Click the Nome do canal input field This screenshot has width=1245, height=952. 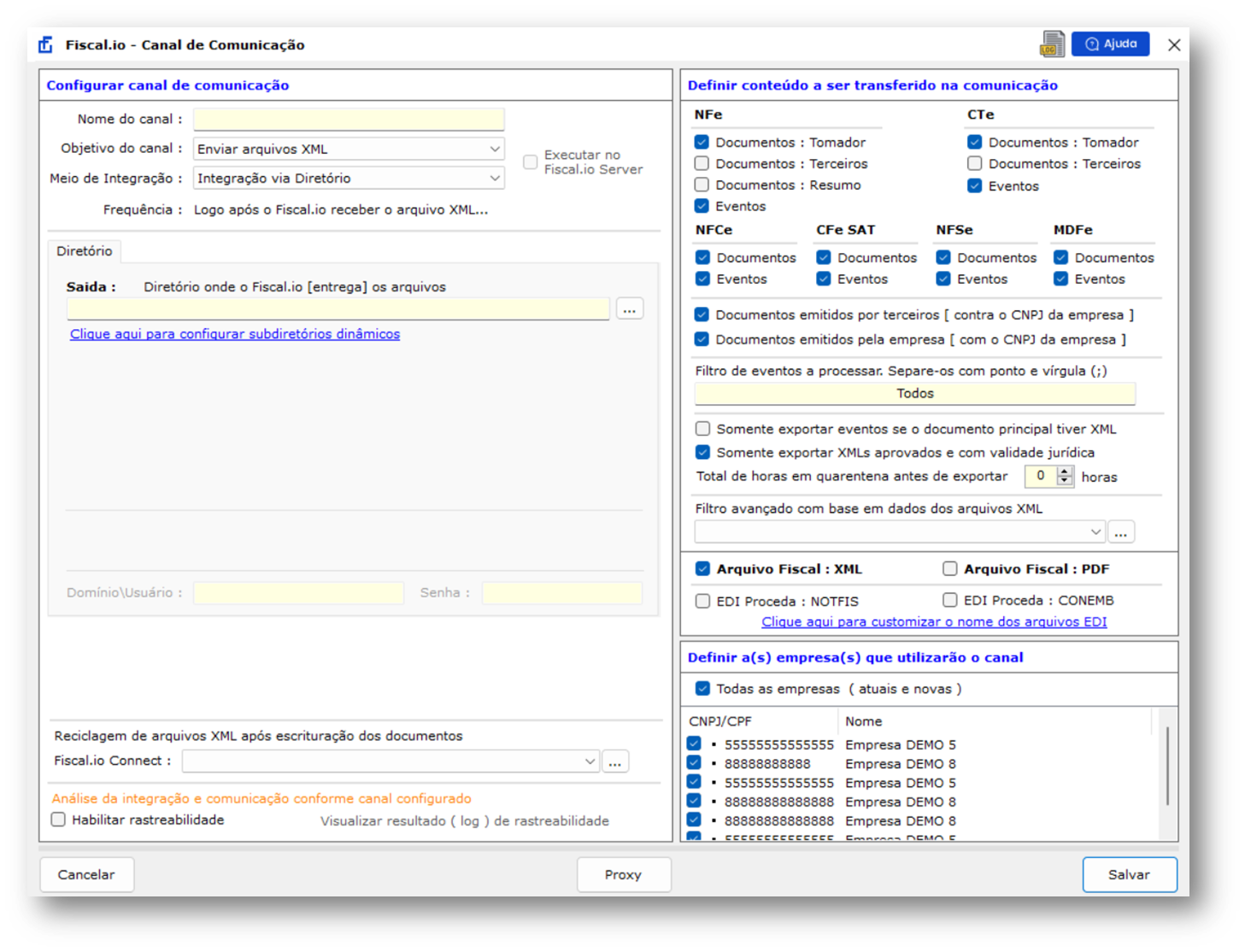click(x=349, y=120)
